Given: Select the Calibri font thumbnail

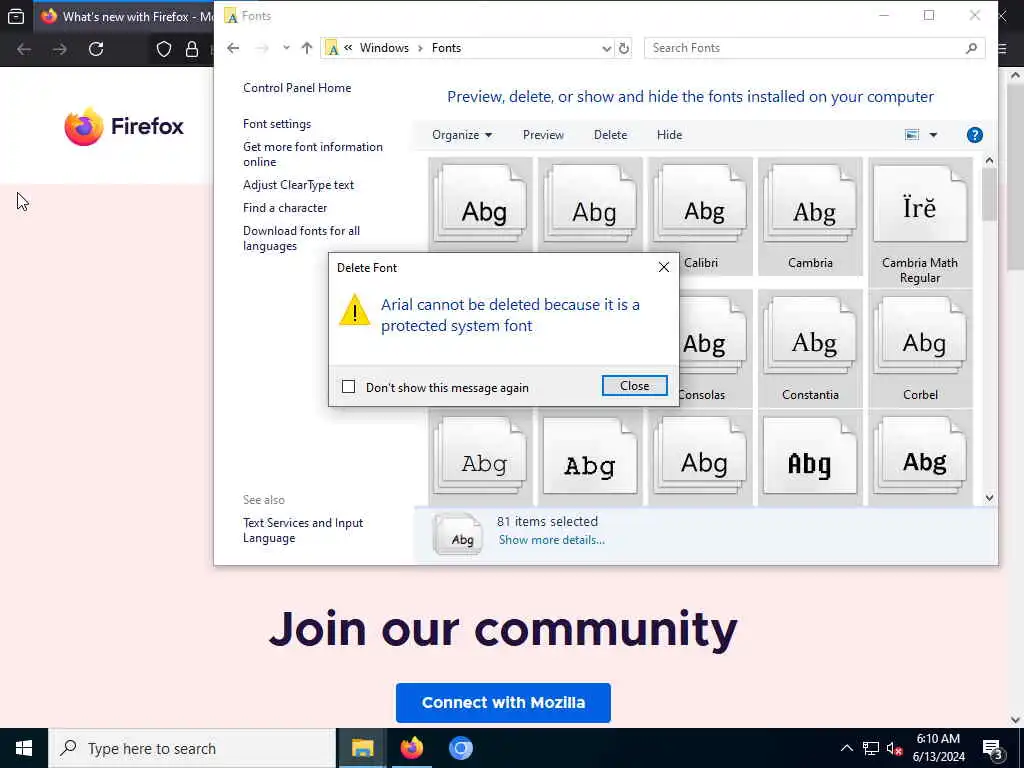Looking at the screenshot, I should coord(700,216).
